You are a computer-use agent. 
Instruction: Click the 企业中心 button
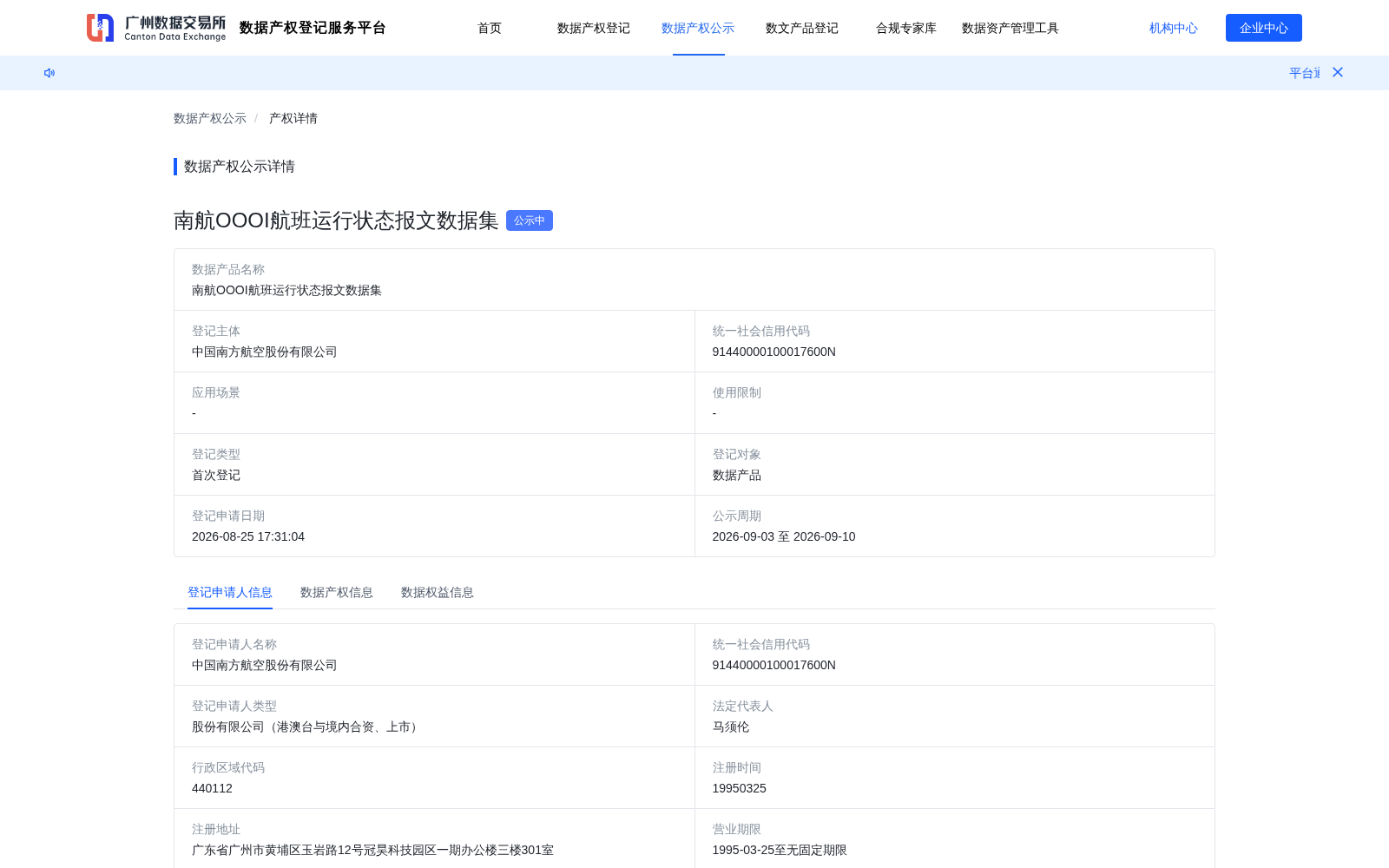point(1264,28)
